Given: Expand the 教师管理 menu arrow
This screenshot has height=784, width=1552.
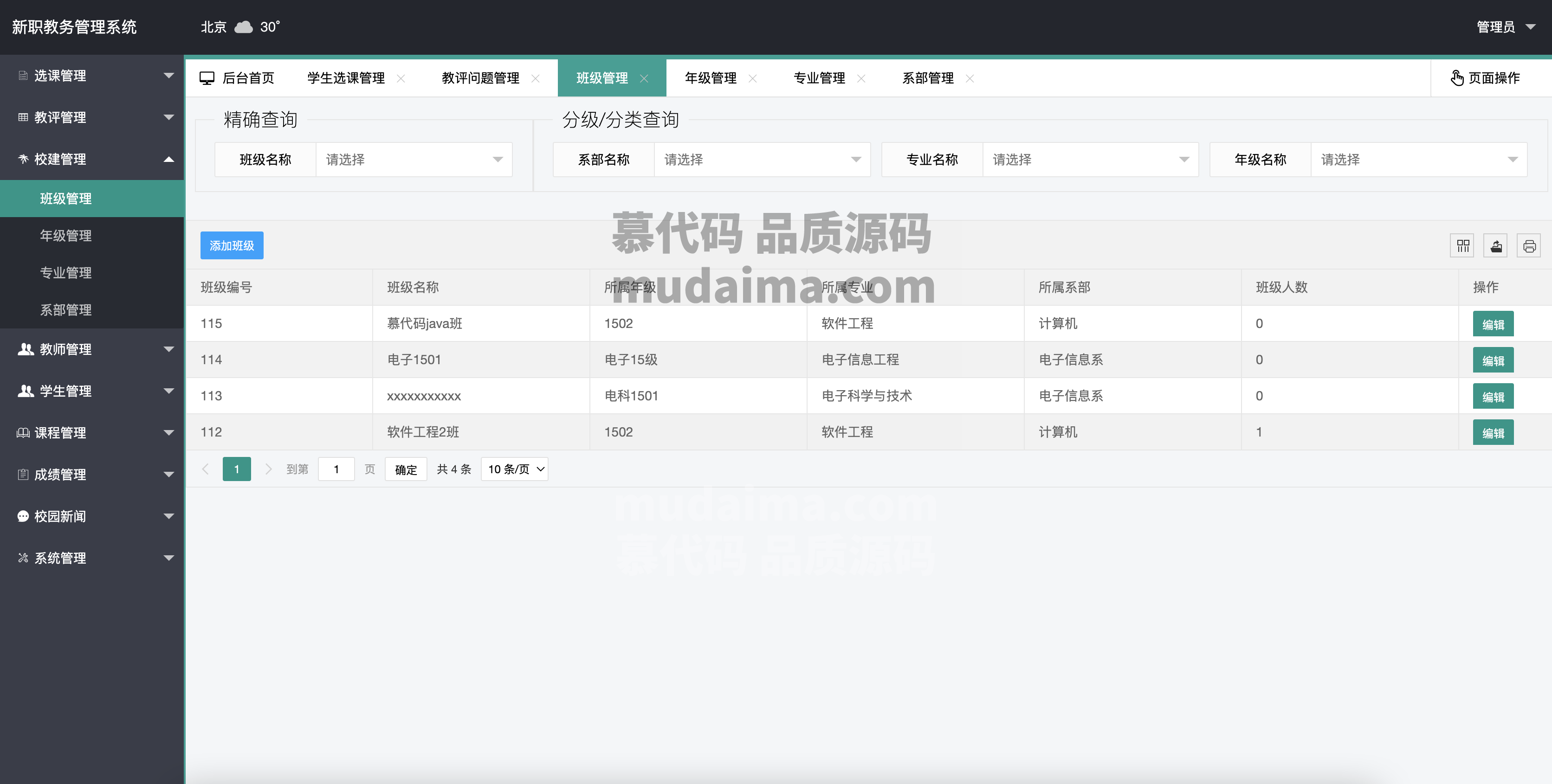Looking at the screenshot, I should tap(168, 349).
